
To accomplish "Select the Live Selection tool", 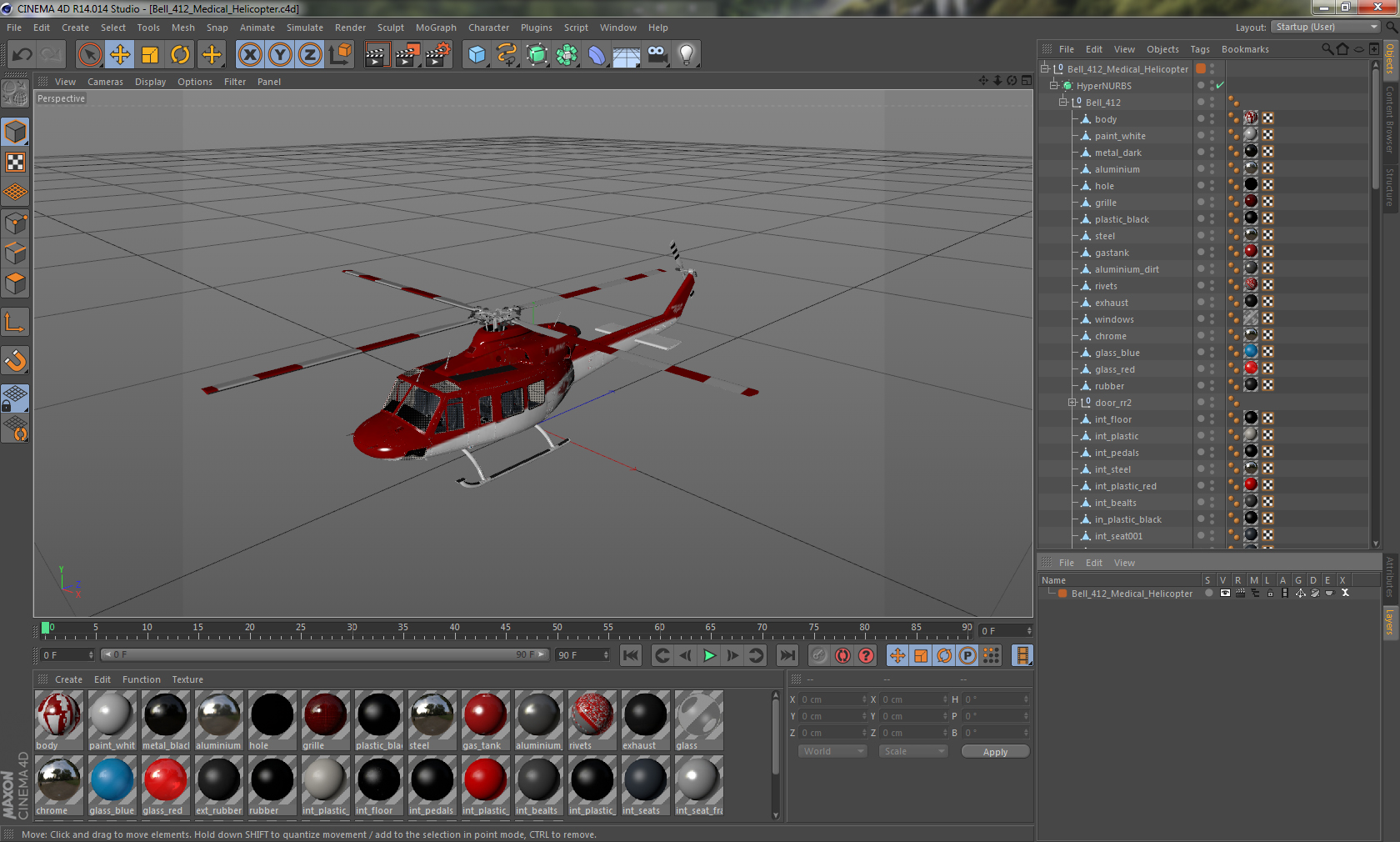I will pos(90,55).
